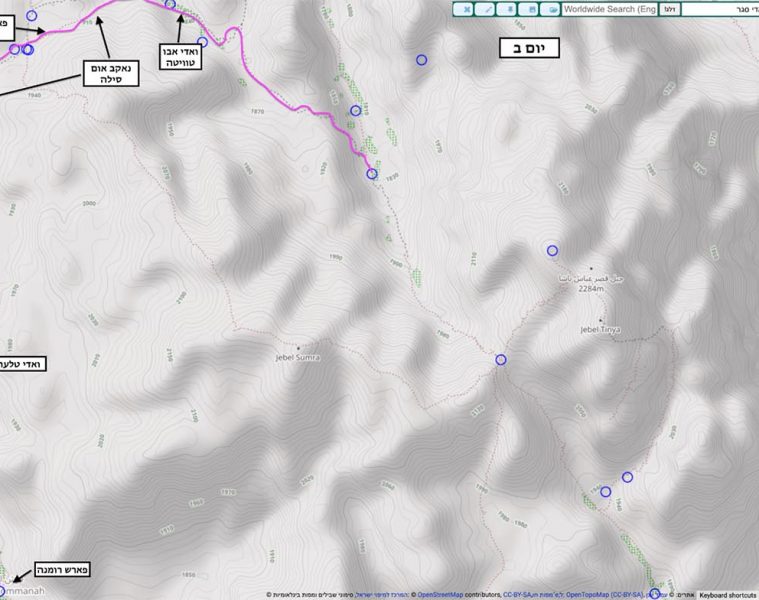The image size is (759, 600).
Task: Click the X clear button in toolbar
Action: (x=466, y=9)
